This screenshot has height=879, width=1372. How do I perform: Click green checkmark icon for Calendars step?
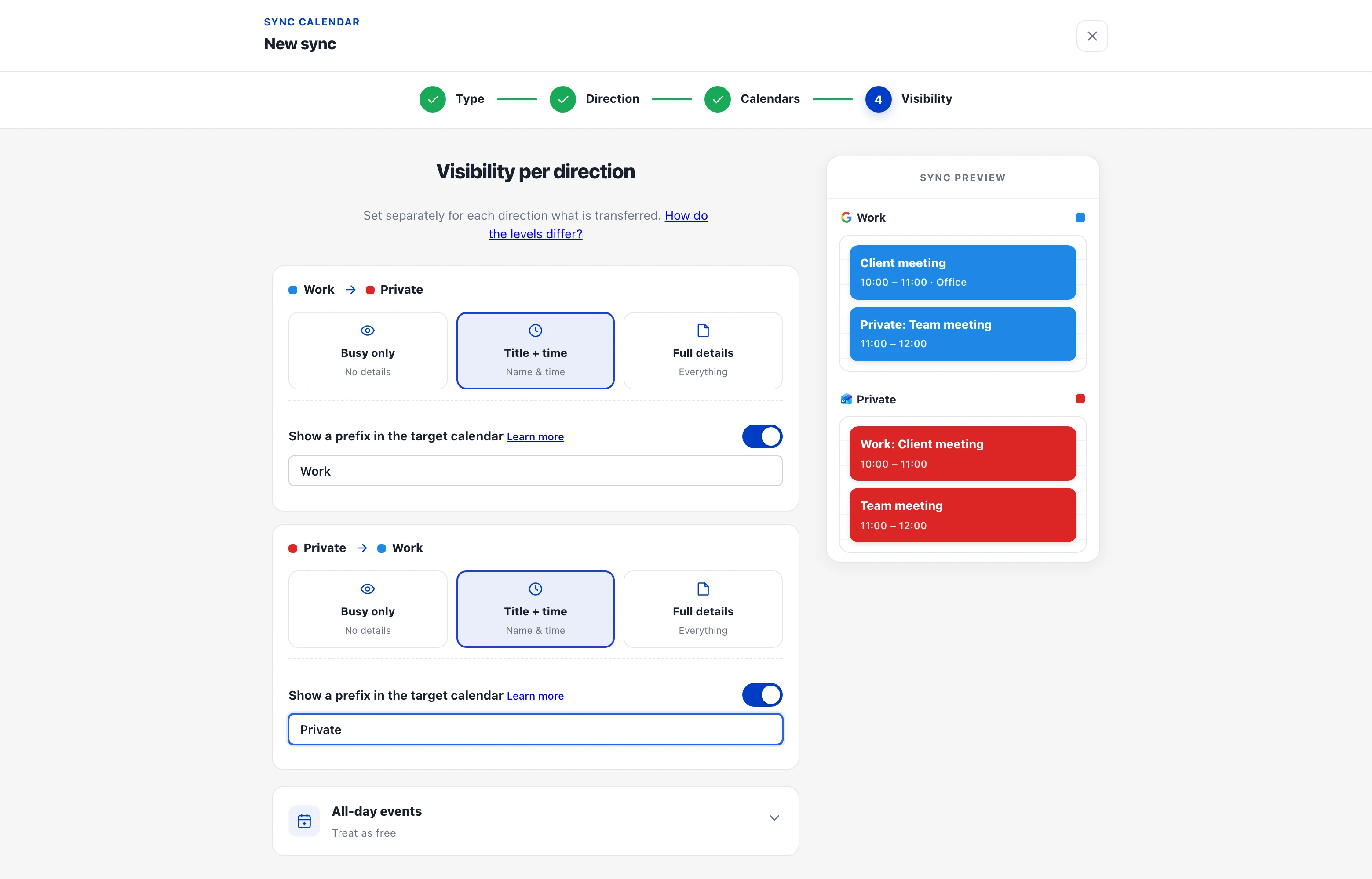(718, 99)
